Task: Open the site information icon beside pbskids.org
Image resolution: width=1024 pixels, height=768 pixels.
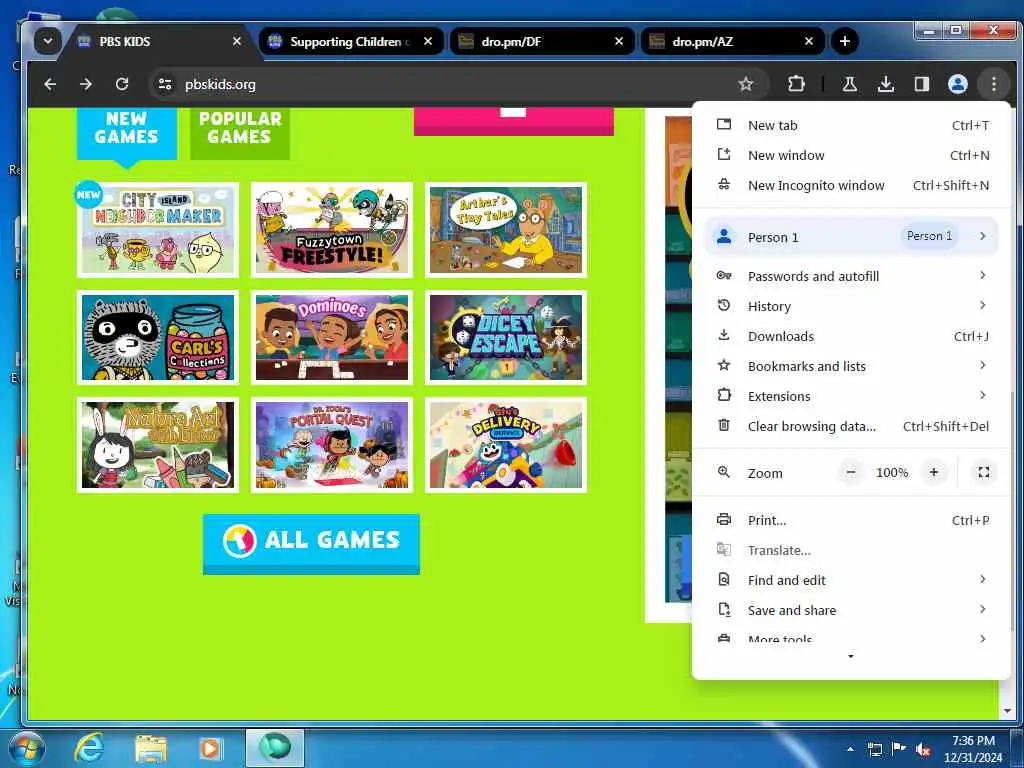Action: click(x=165, y=84)
